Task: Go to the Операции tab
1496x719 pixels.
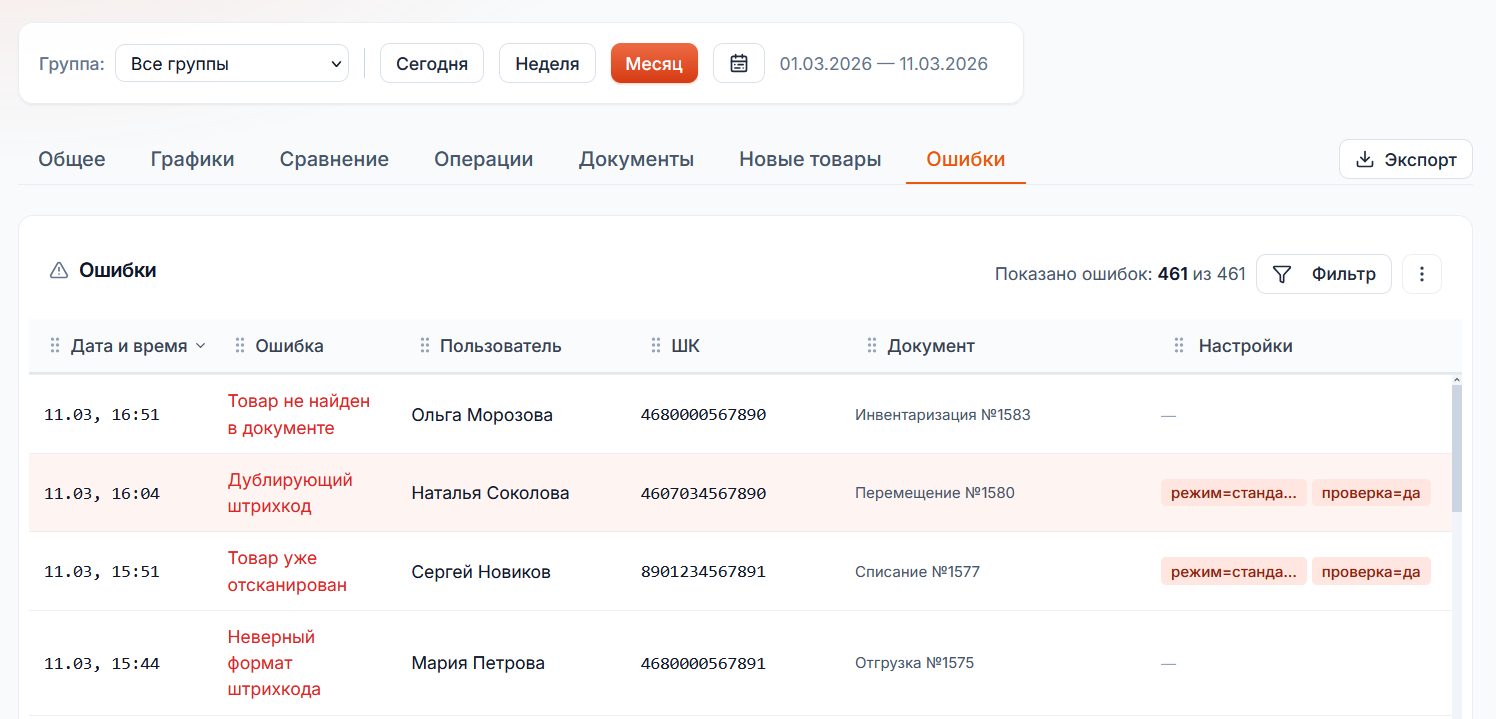Action: 484,159
